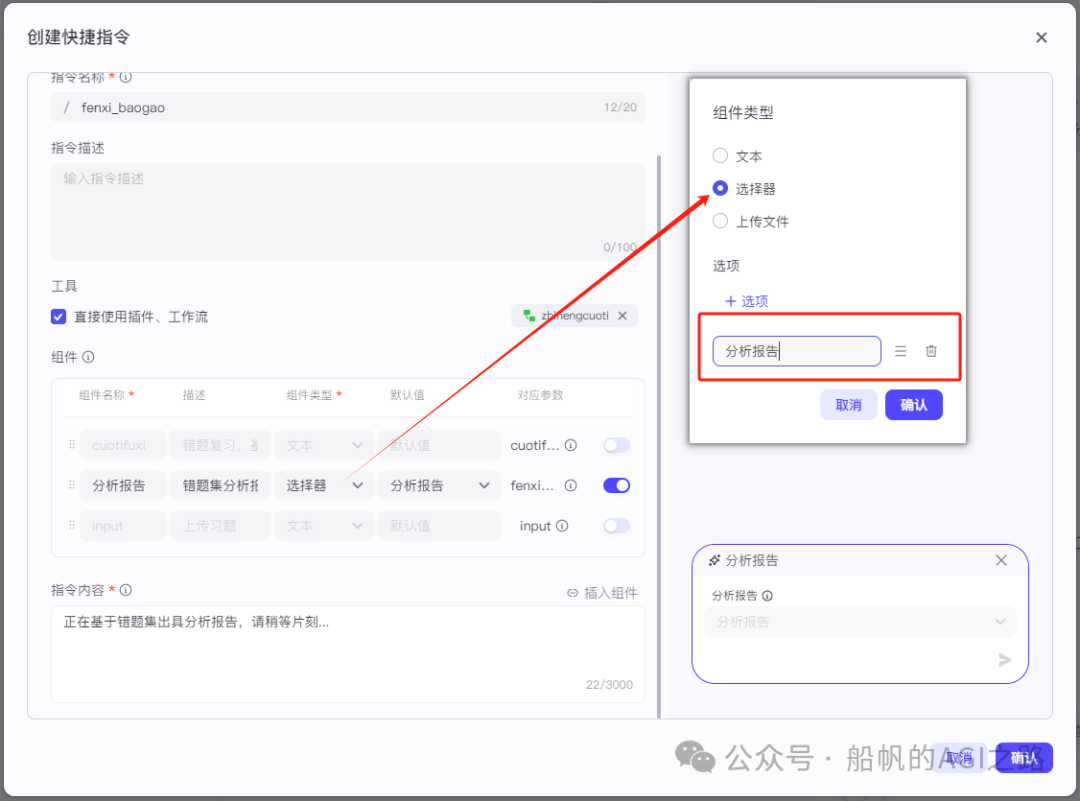Click info icon next to 指令内容
This screenshot has height=801, width=1080.
tap(125, 590)
